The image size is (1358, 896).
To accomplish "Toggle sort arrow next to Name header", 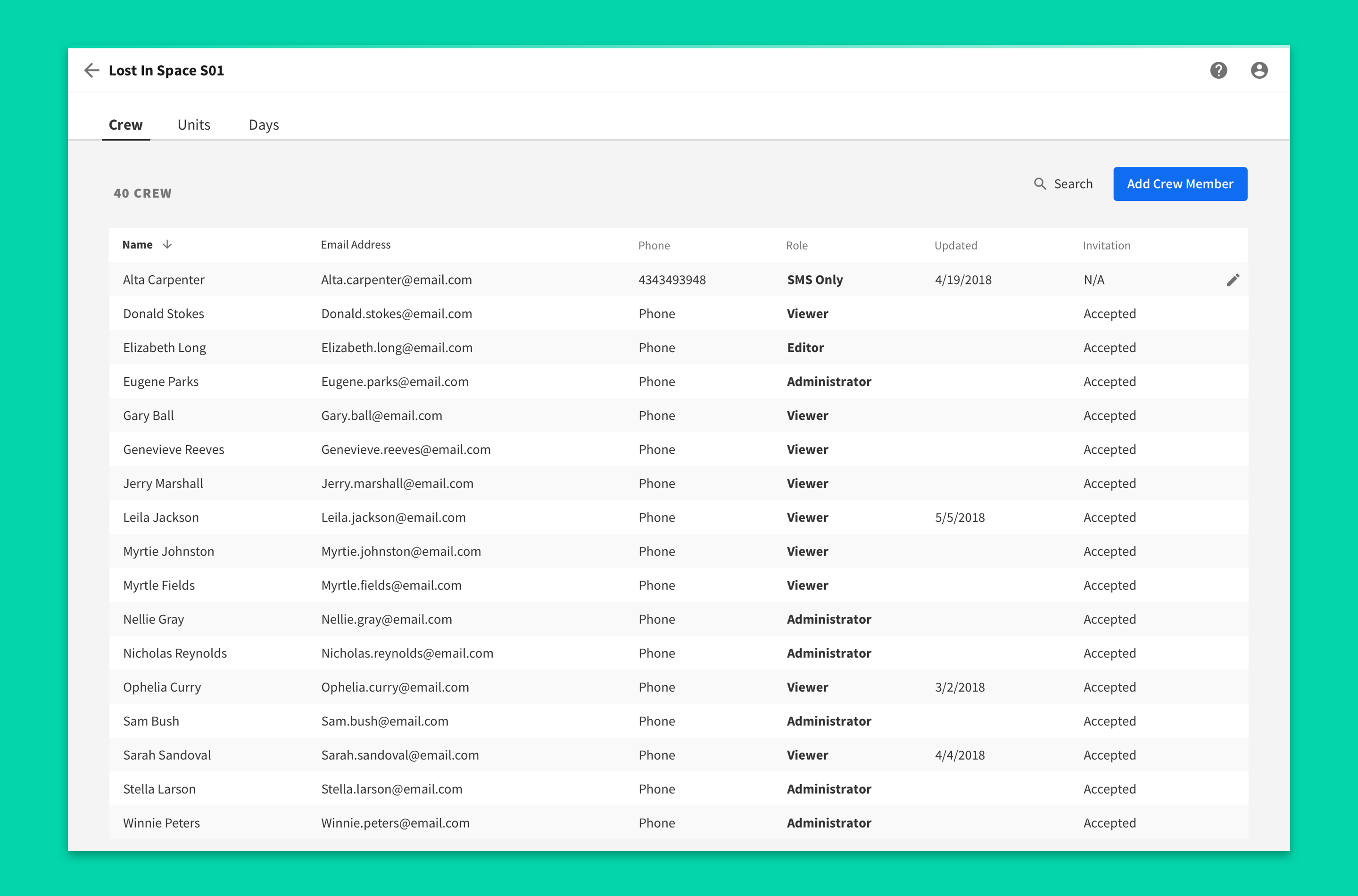I will (167, 245).
